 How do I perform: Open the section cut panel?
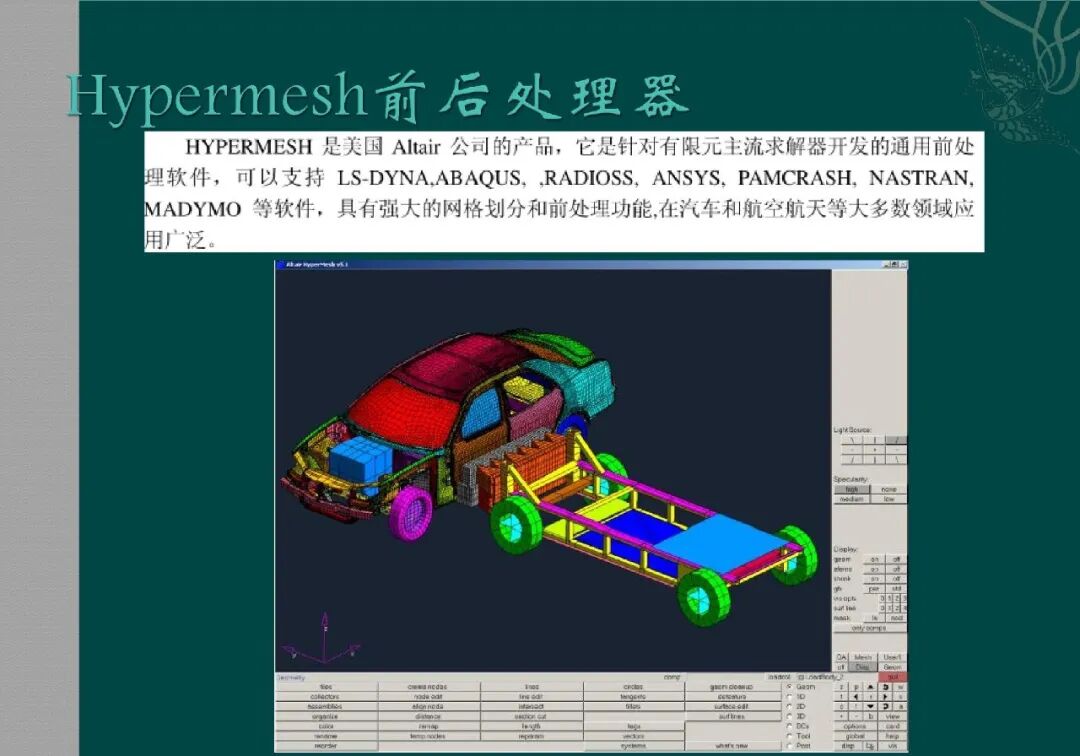tap(531, 716)
